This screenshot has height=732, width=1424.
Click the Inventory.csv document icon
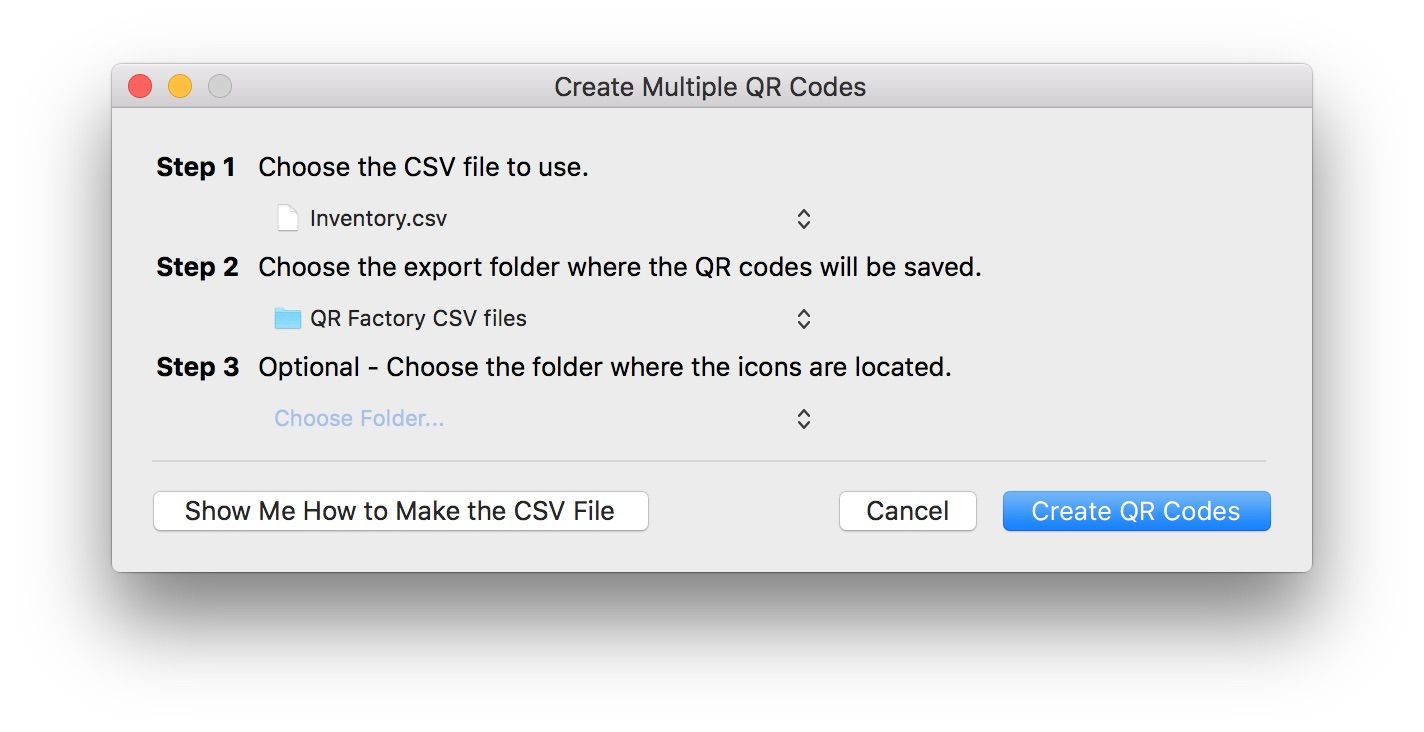click(x=288, y=218)
